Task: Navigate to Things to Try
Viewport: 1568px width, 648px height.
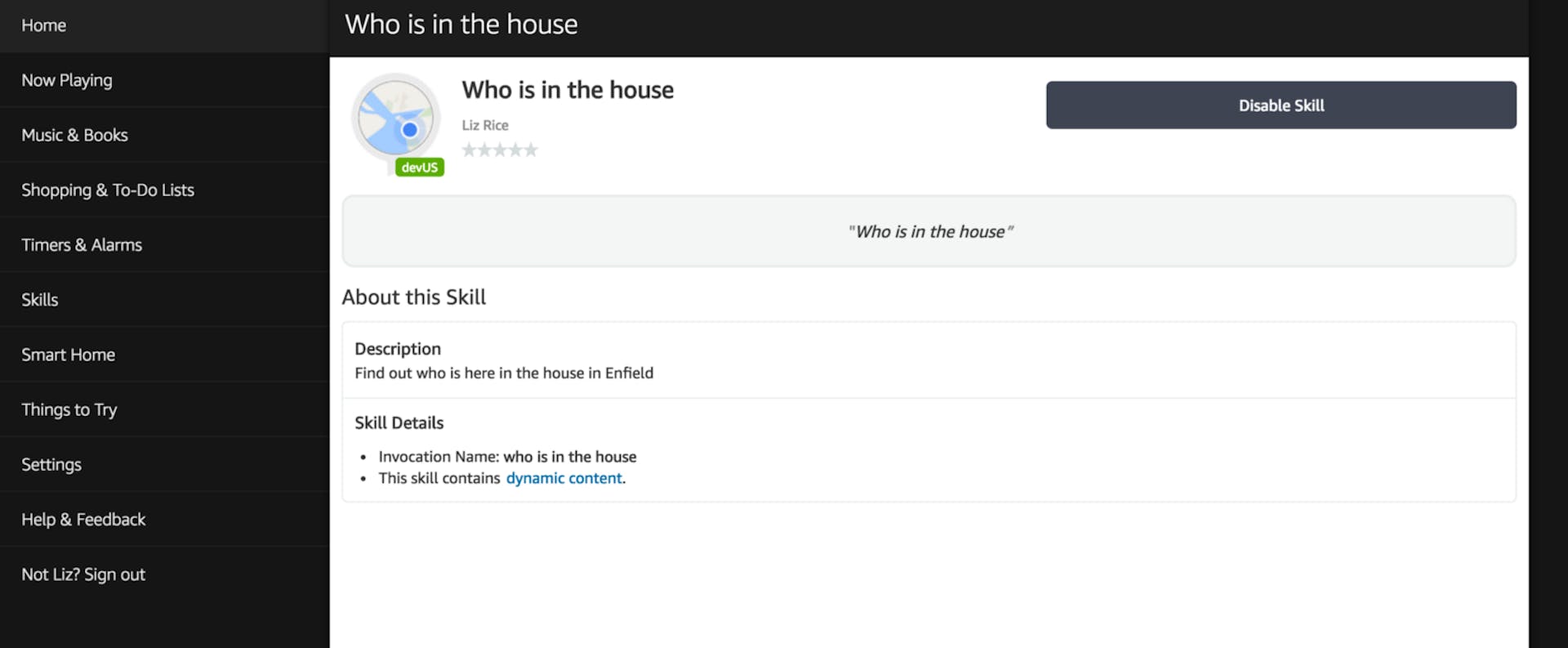Action: (x=69, y=409)
